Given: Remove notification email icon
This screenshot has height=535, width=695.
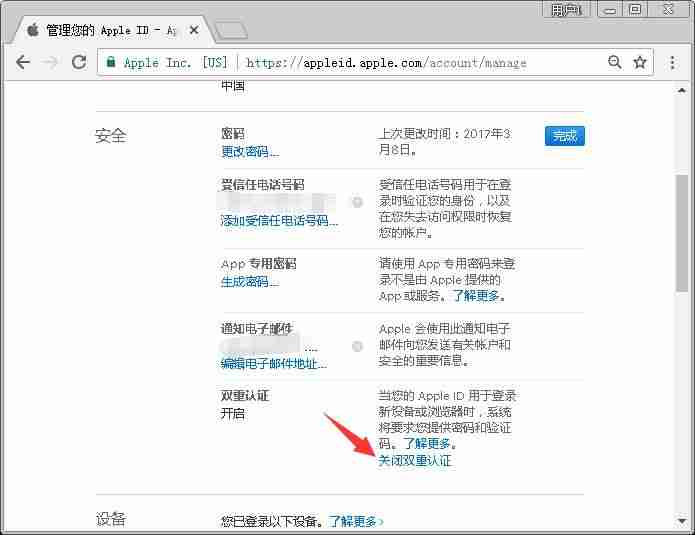Looking at the screenshot, I should coord(357,346).
